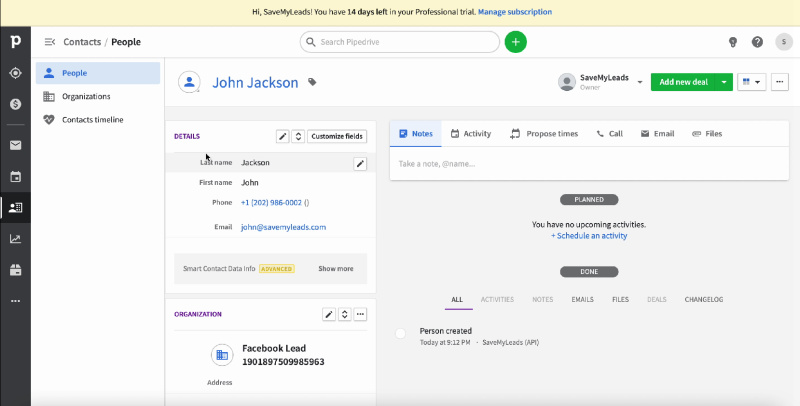800x406 pixels.
Task: Edit the Last name field pencil
Action: [x=360, y=163]
